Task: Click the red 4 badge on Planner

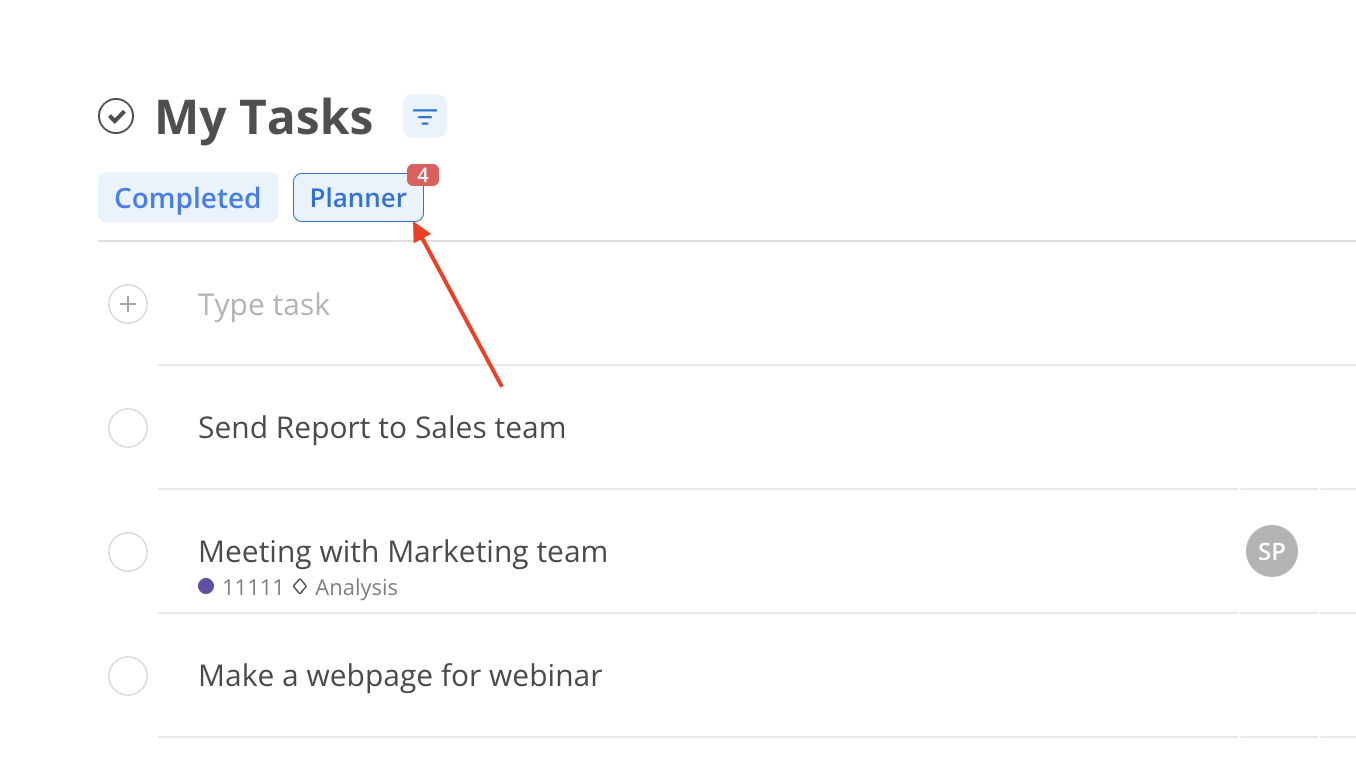Action: click(423, 175)
